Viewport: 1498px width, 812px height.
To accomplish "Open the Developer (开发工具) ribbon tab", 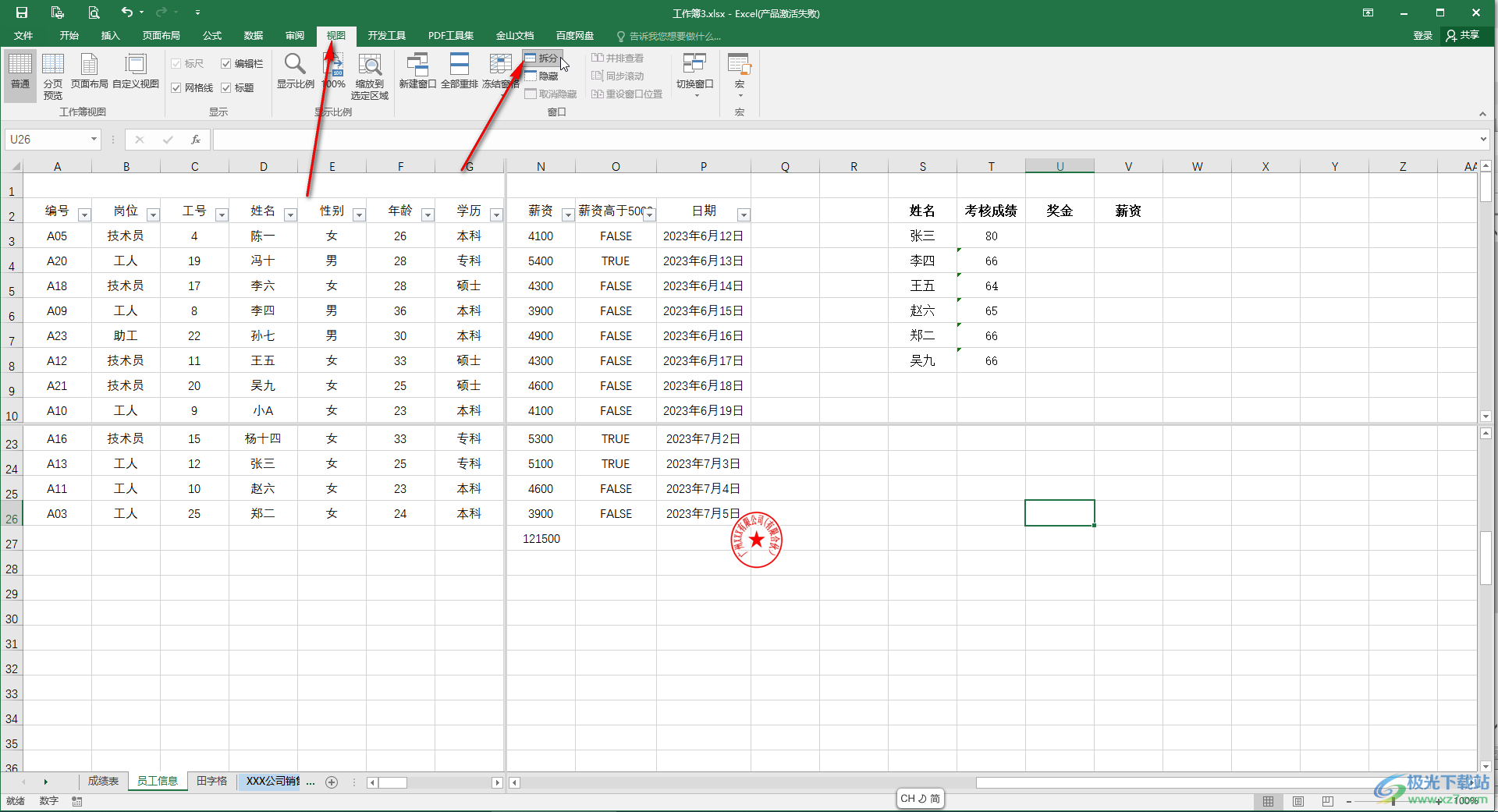I will point(387,36).
